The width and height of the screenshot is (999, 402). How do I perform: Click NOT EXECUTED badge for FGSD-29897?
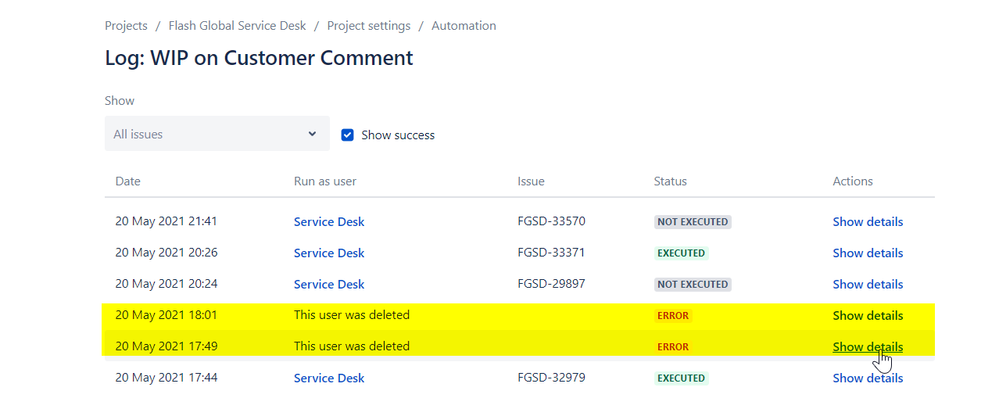tap(693, 284)
